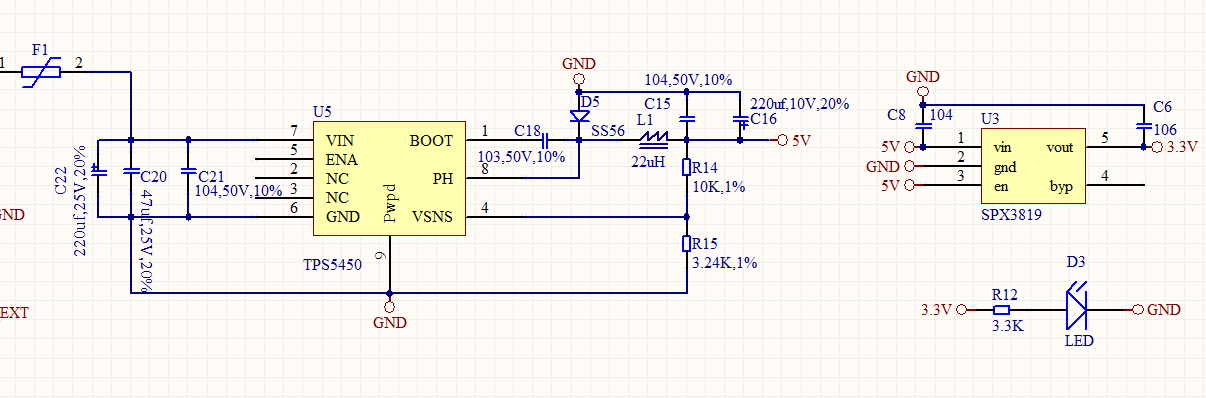The image size is (1206, 398).
Task: Click the 3.3K value under R12
Action: 1007,325
